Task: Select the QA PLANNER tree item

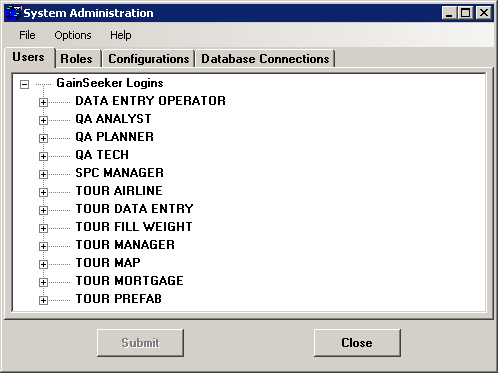Action: pos(114,137)
